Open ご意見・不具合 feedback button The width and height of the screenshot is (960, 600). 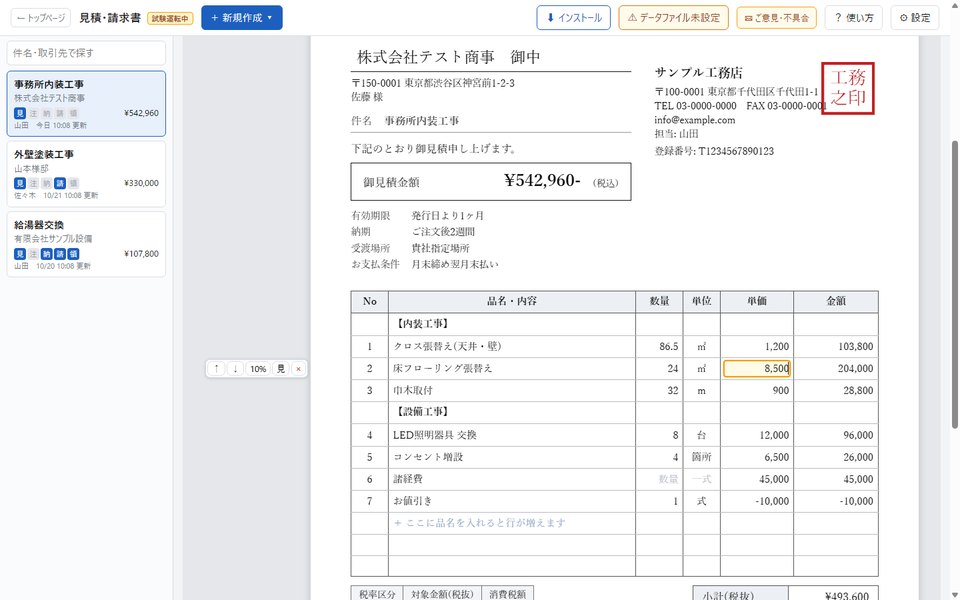[776, 18]
